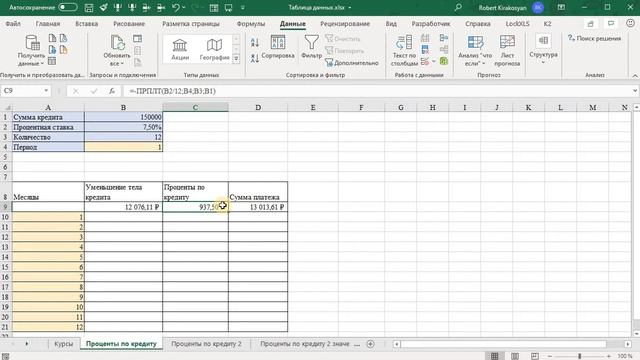Launch Поиск решения solver
The image size is (640, 360).
coord(594,38)
